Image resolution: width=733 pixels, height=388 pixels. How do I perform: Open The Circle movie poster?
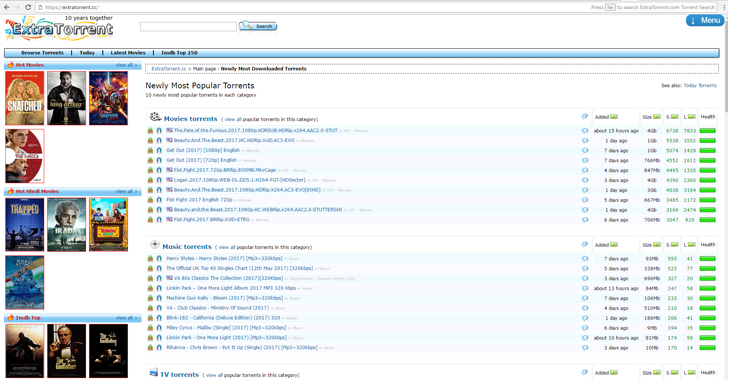click(25, 156)
